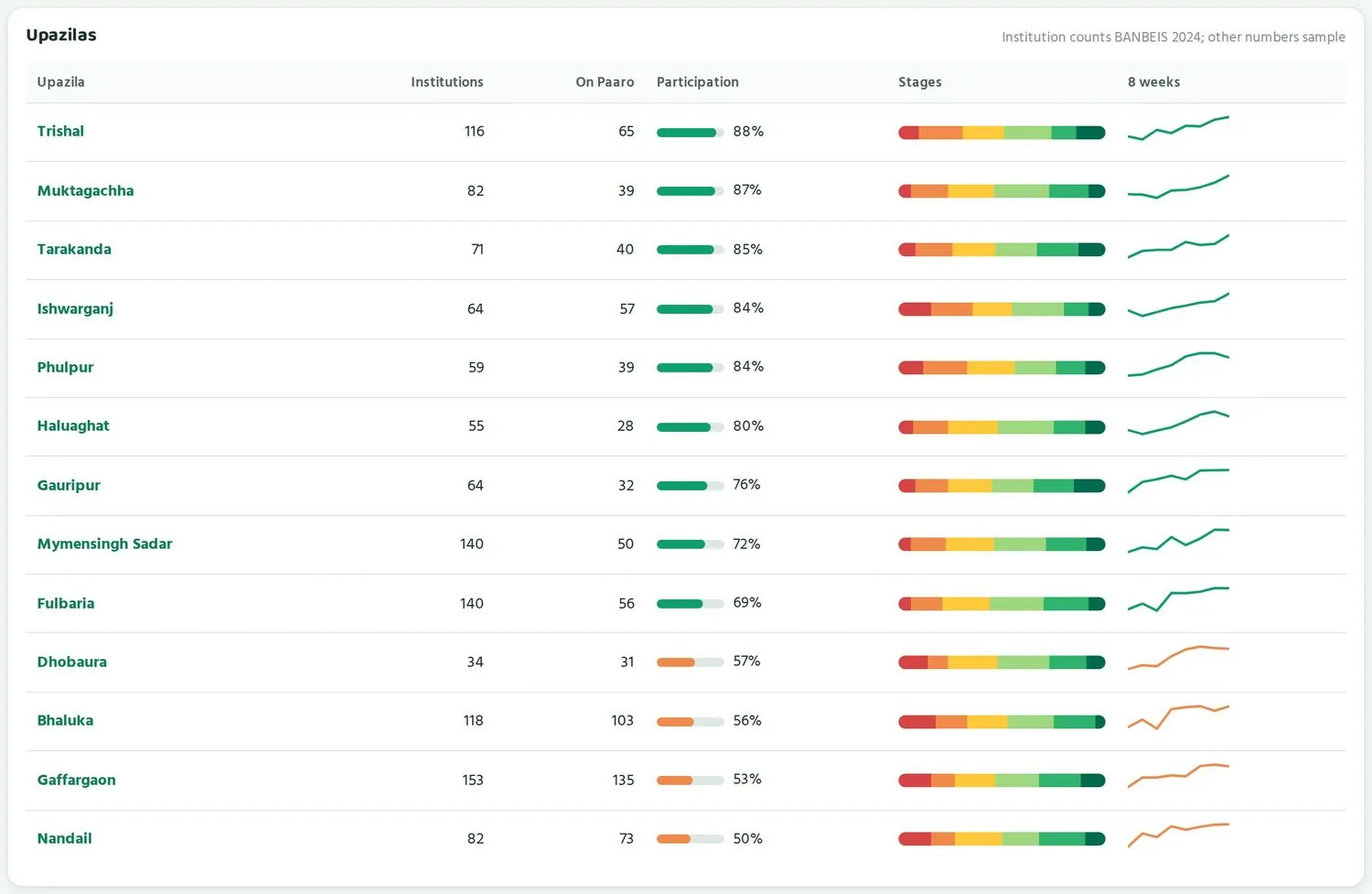
Task: View the Dhobaura upazila
Action: pyautogui.click(x=72, y=662)
